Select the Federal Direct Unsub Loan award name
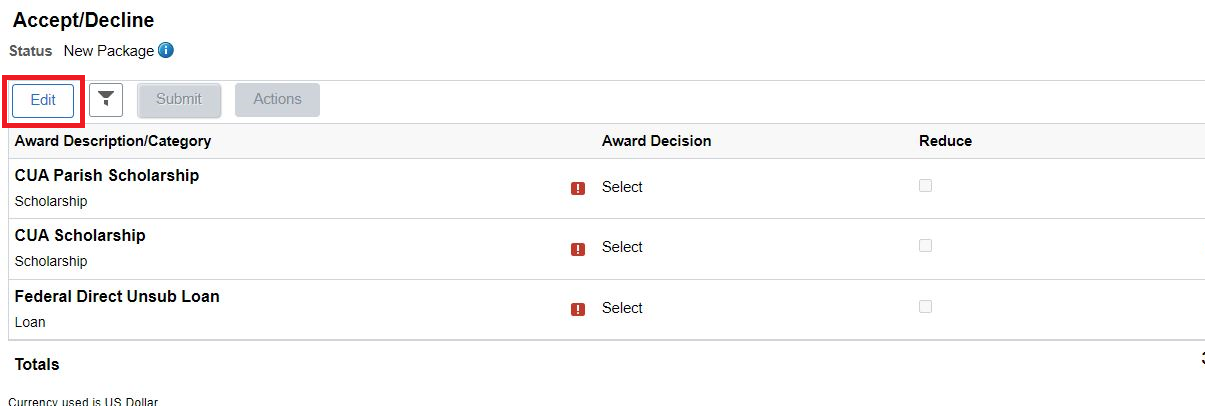 (117, 296)
